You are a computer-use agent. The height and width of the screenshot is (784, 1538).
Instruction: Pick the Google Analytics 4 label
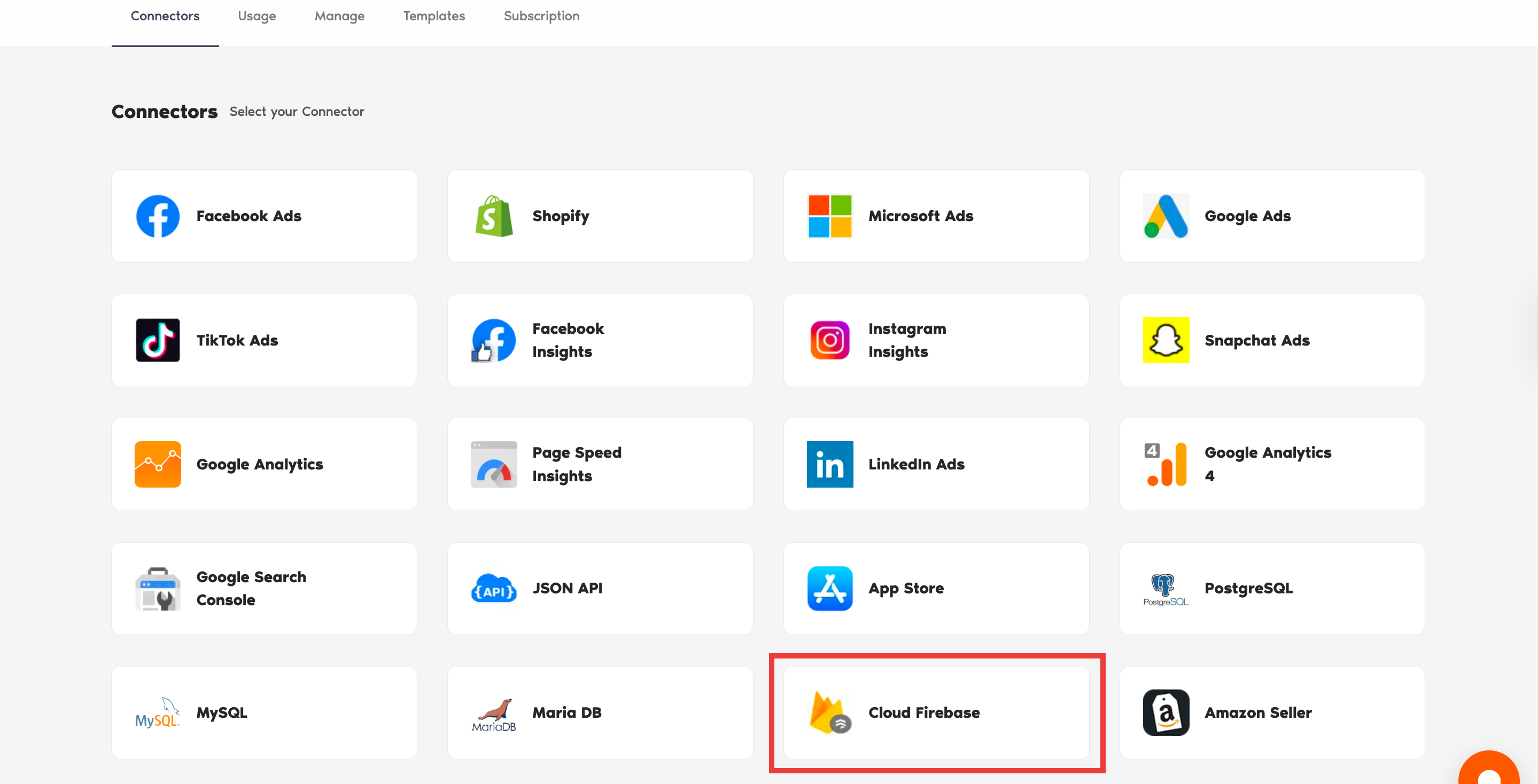tap(1268, 464)
